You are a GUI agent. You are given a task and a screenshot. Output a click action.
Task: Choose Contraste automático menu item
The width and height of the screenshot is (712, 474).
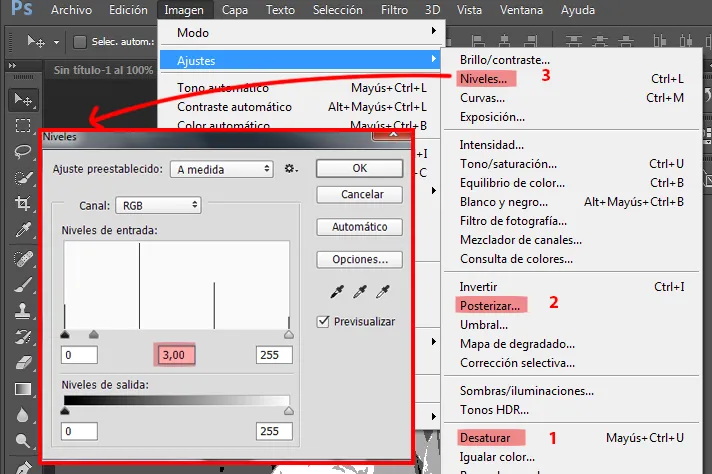pos(301,107)
